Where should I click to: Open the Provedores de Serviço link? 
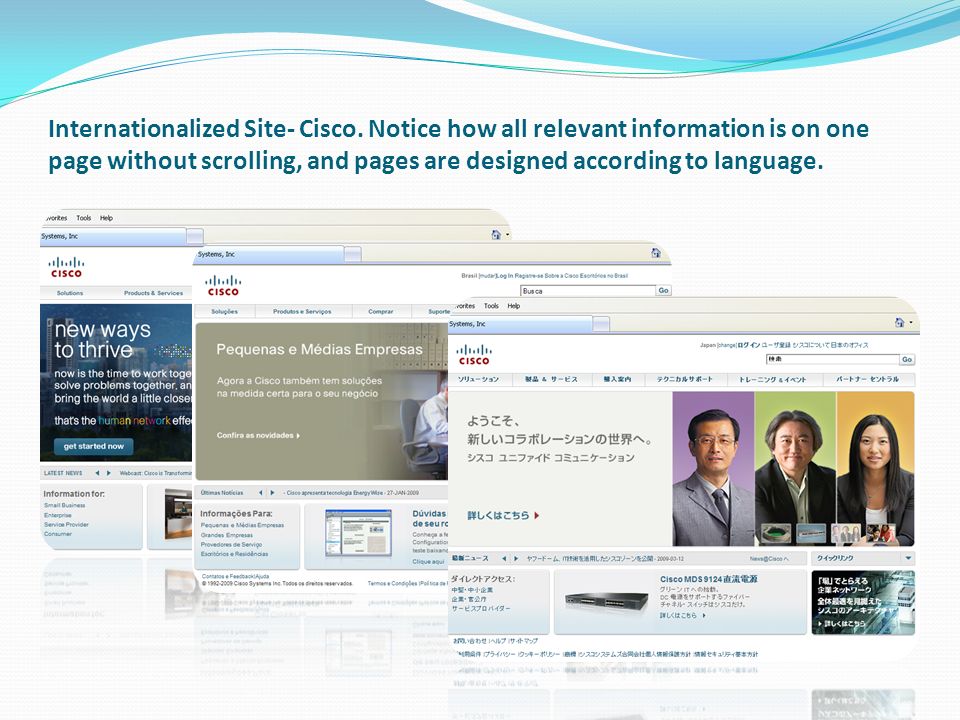pyautogui.click(x=231, y=544)
